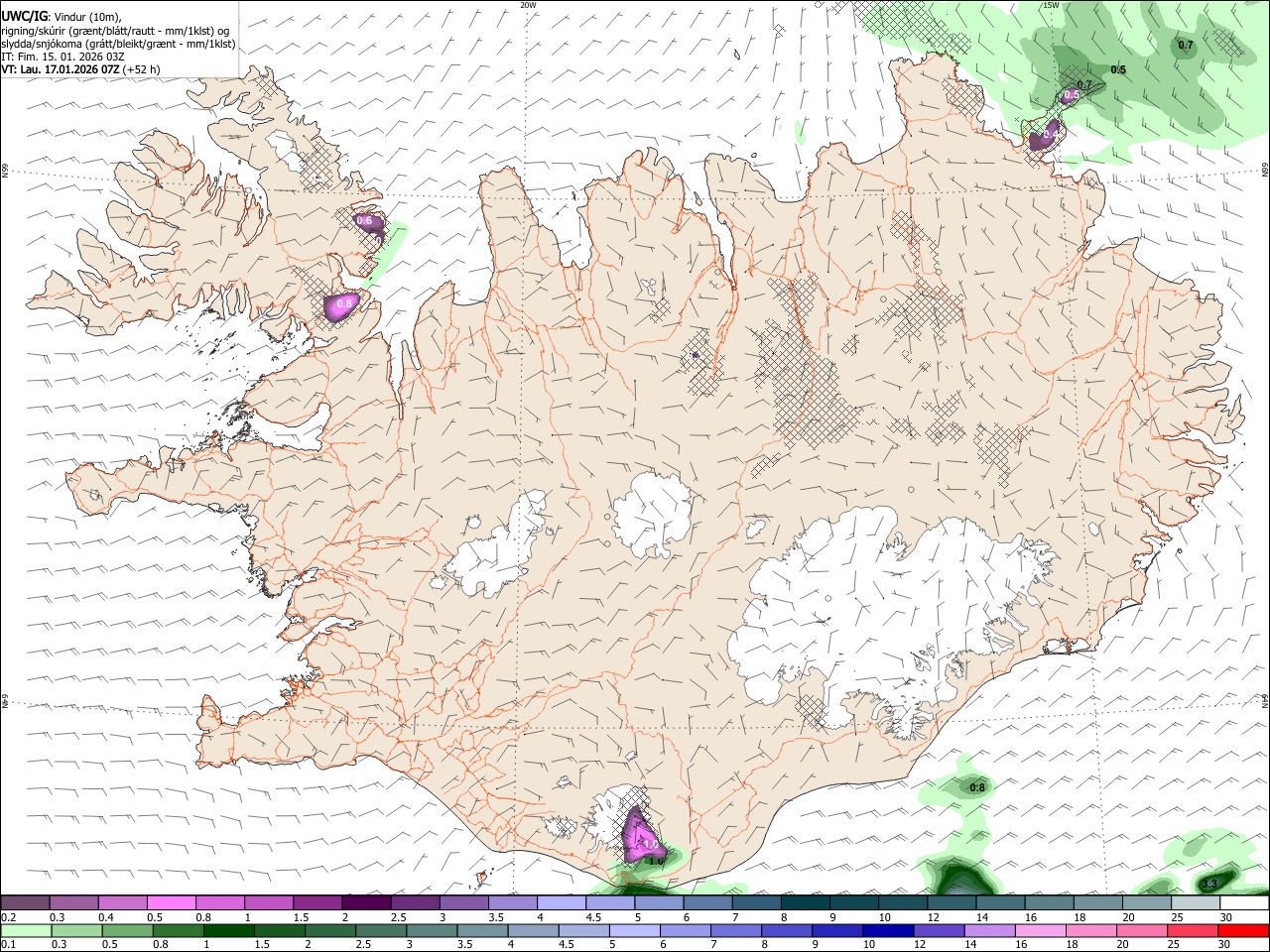Click the 0.1 label at the start of the lower legend row
The height and width of the screenshot is (952, 1270).
point(9,946)
